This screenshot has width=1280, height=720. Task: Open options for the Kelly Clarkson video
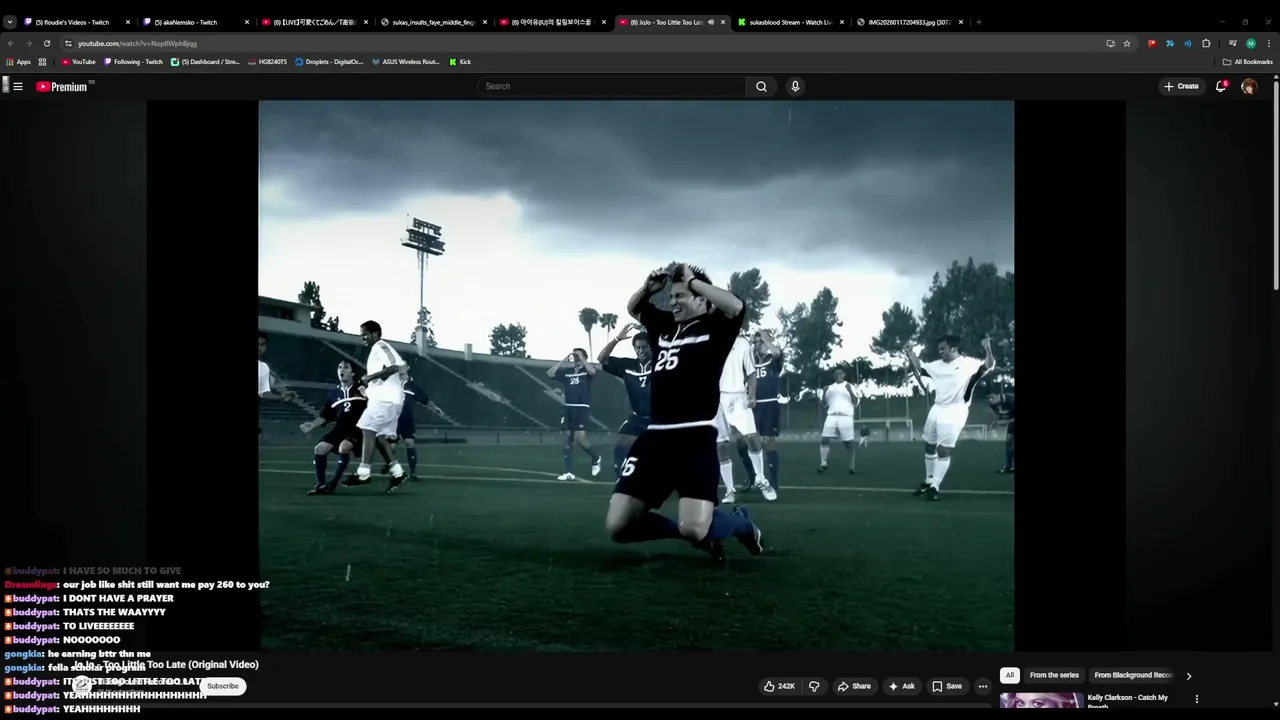(1196, 699)
